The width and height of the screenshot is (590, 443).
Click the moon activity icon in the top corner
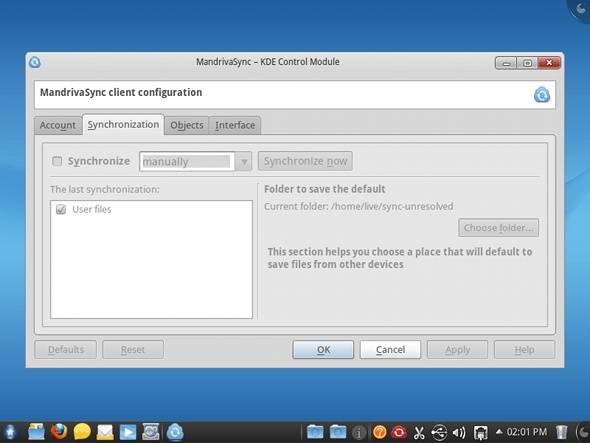pyautogui.click(x=581, y=9)
